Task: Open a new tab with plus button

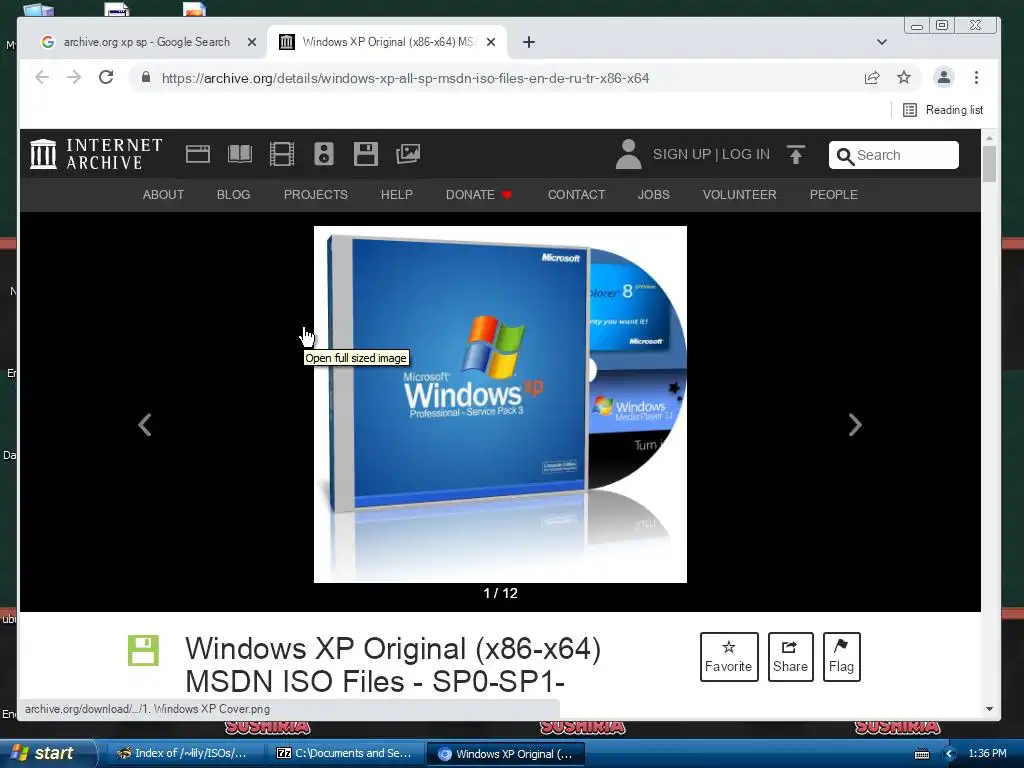Action: click(x=529, y=42)
